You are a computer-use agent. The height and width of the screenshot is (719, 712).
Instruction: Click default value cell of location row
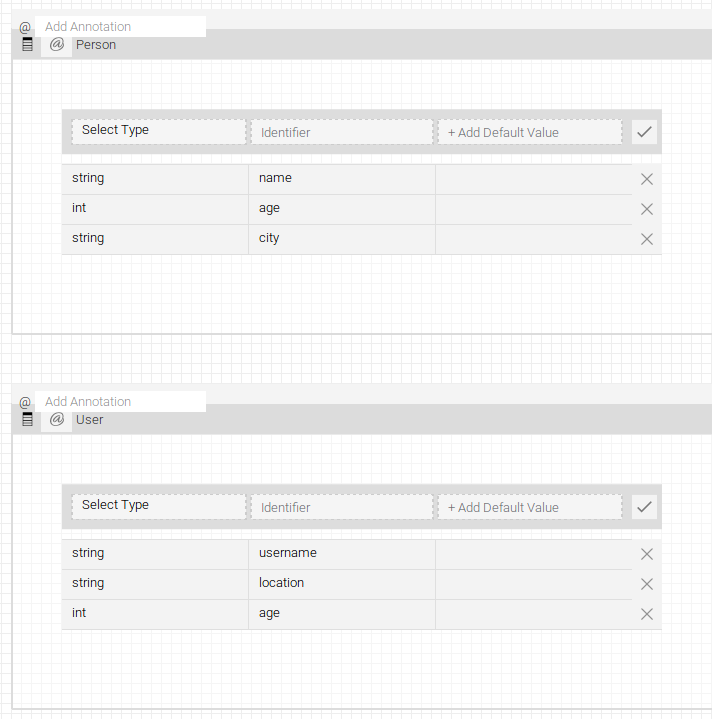tap(534, 584)
